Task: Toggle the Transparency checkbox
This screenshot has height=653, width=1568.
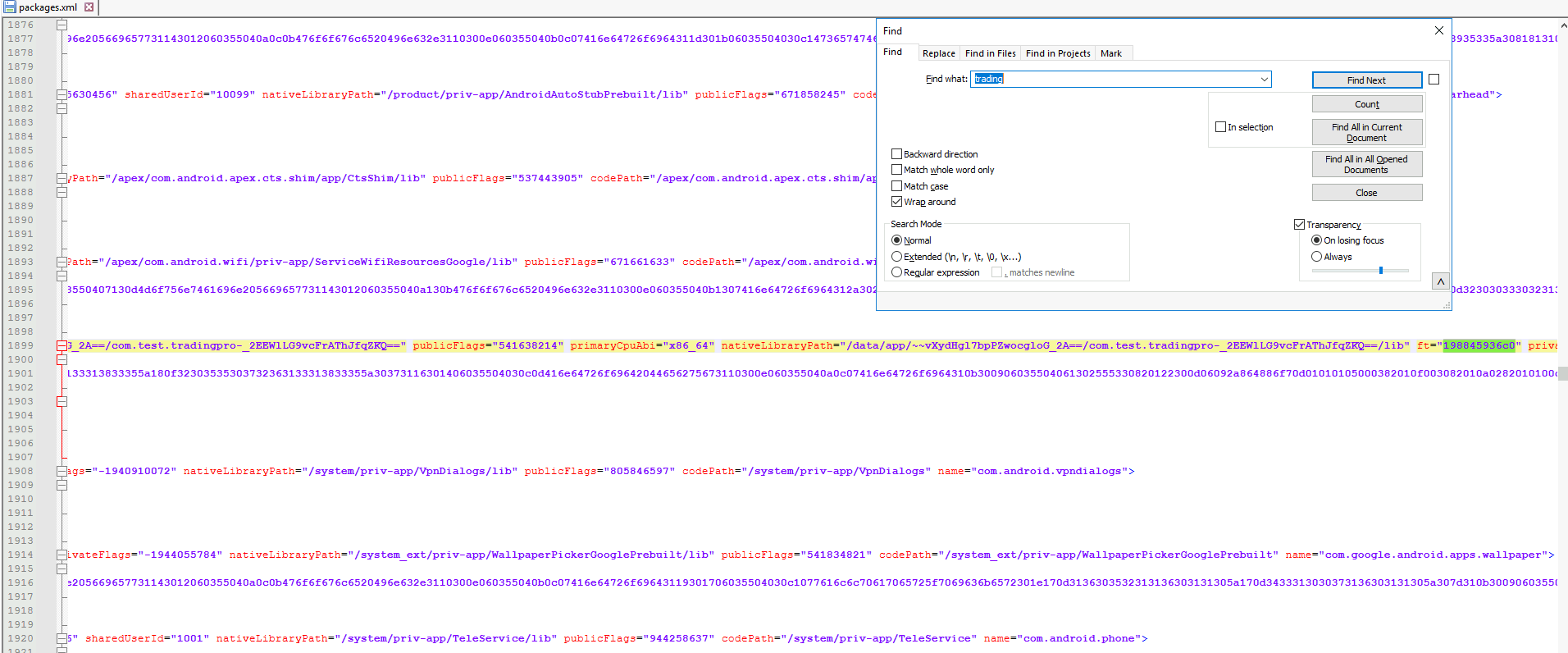Action: (x=1299, y=225)
